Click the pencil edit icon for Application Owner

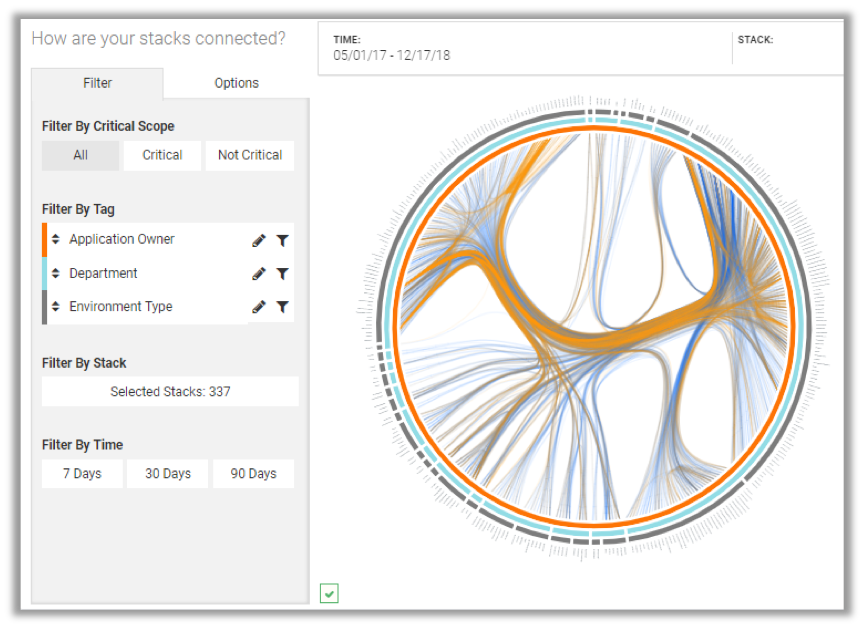point(259,240)
